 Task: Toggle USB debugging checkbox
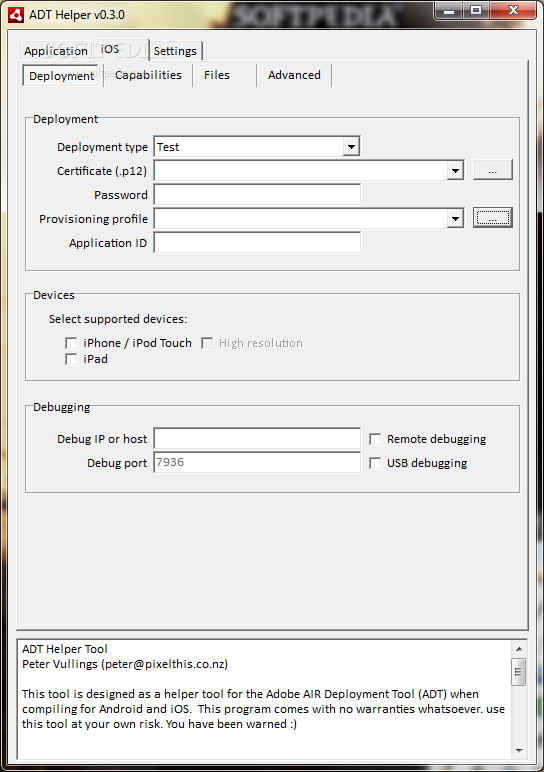tap(375, 463)
